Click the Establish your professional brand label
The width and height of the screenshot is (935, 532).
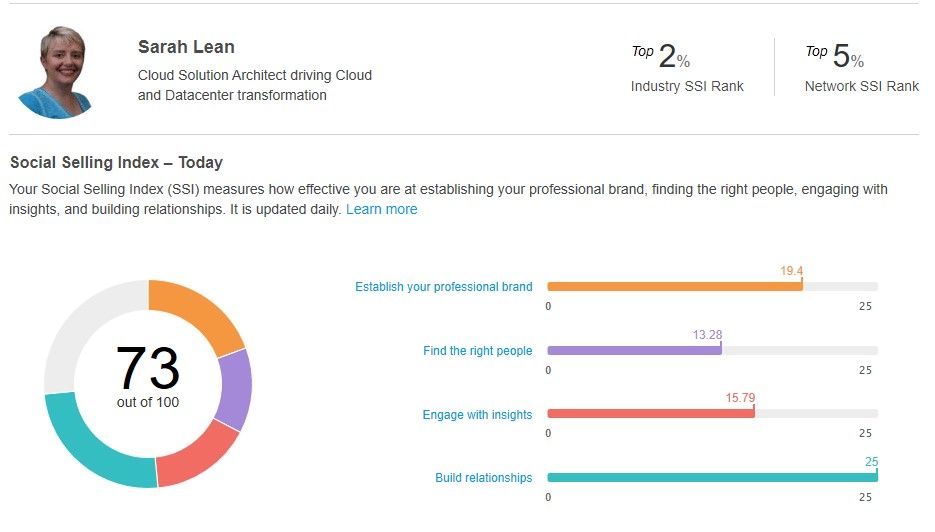tap(444, 287)
